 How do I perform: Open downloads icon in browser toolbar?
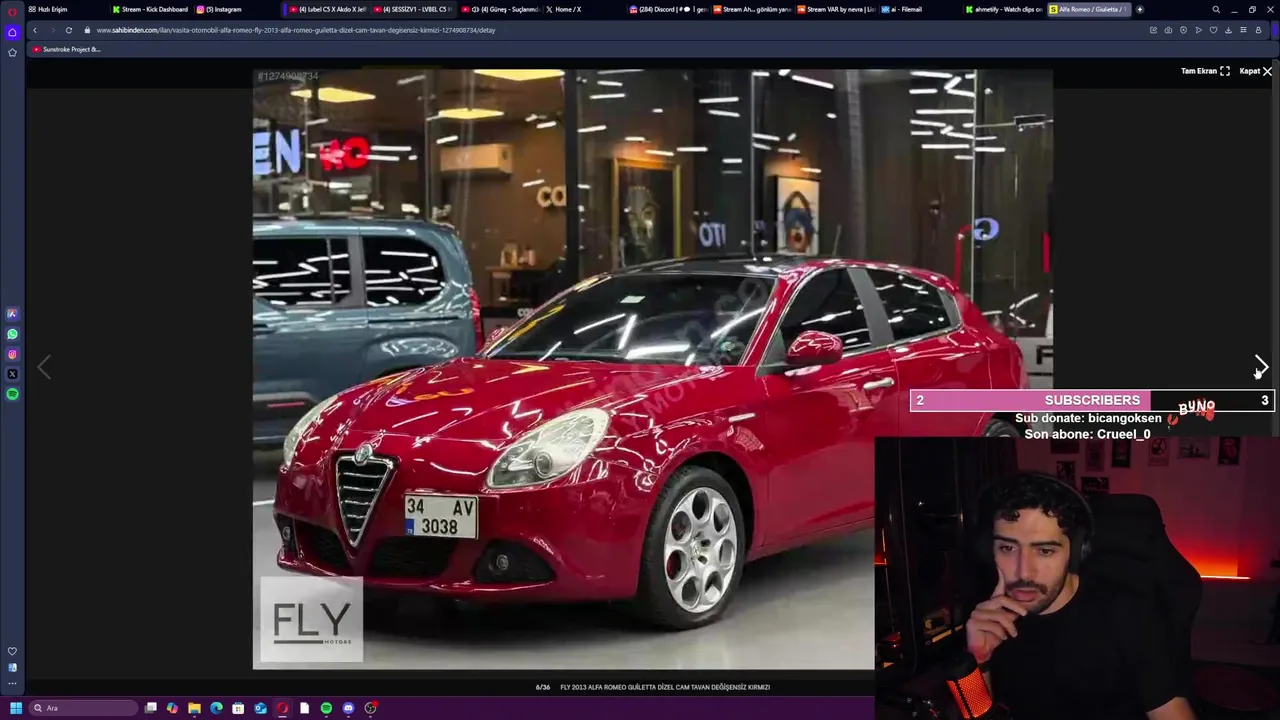[x=1228, y=30]
